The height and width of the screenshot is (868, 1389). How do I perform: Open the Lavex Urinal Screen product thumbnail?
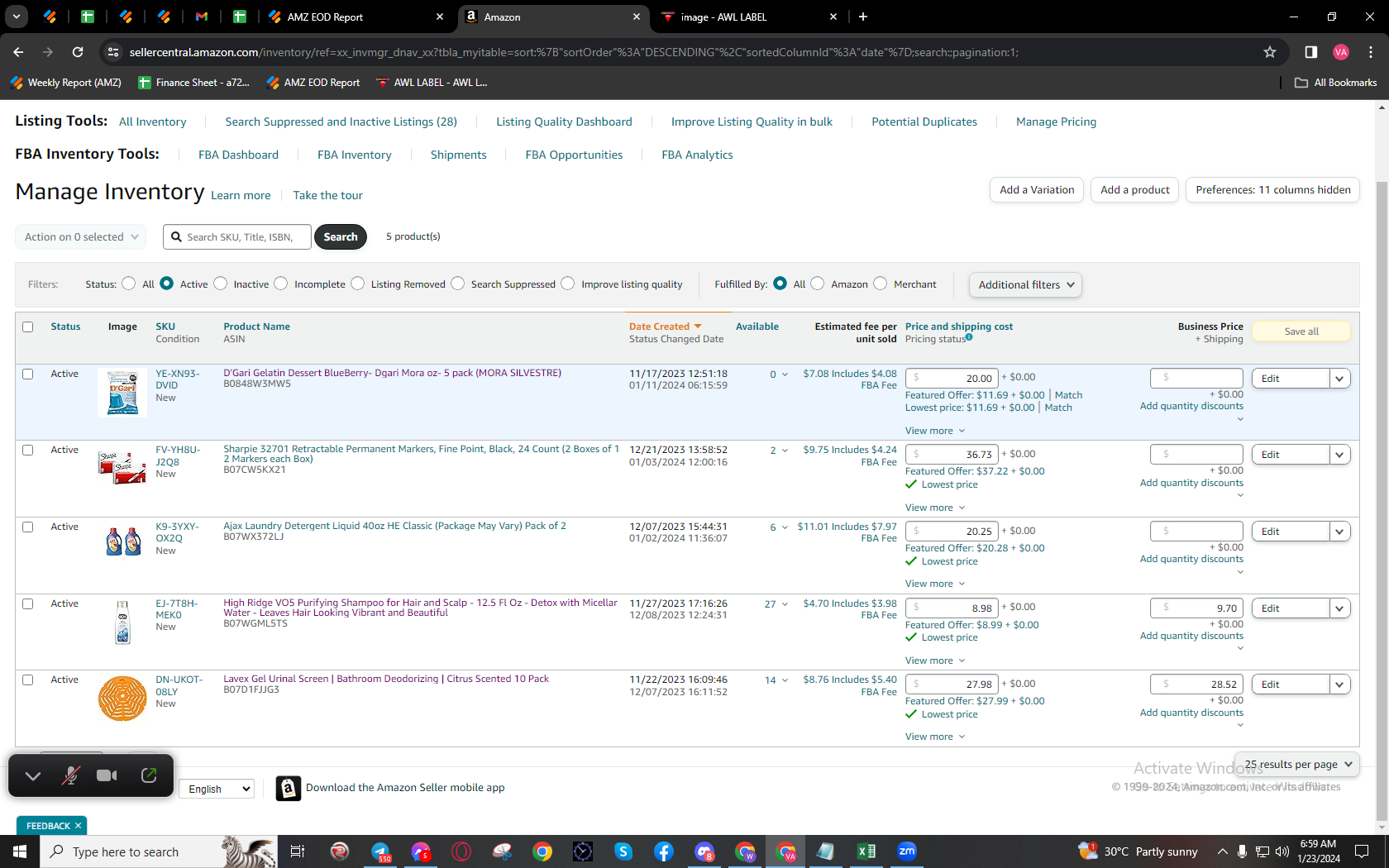point(122,699)
